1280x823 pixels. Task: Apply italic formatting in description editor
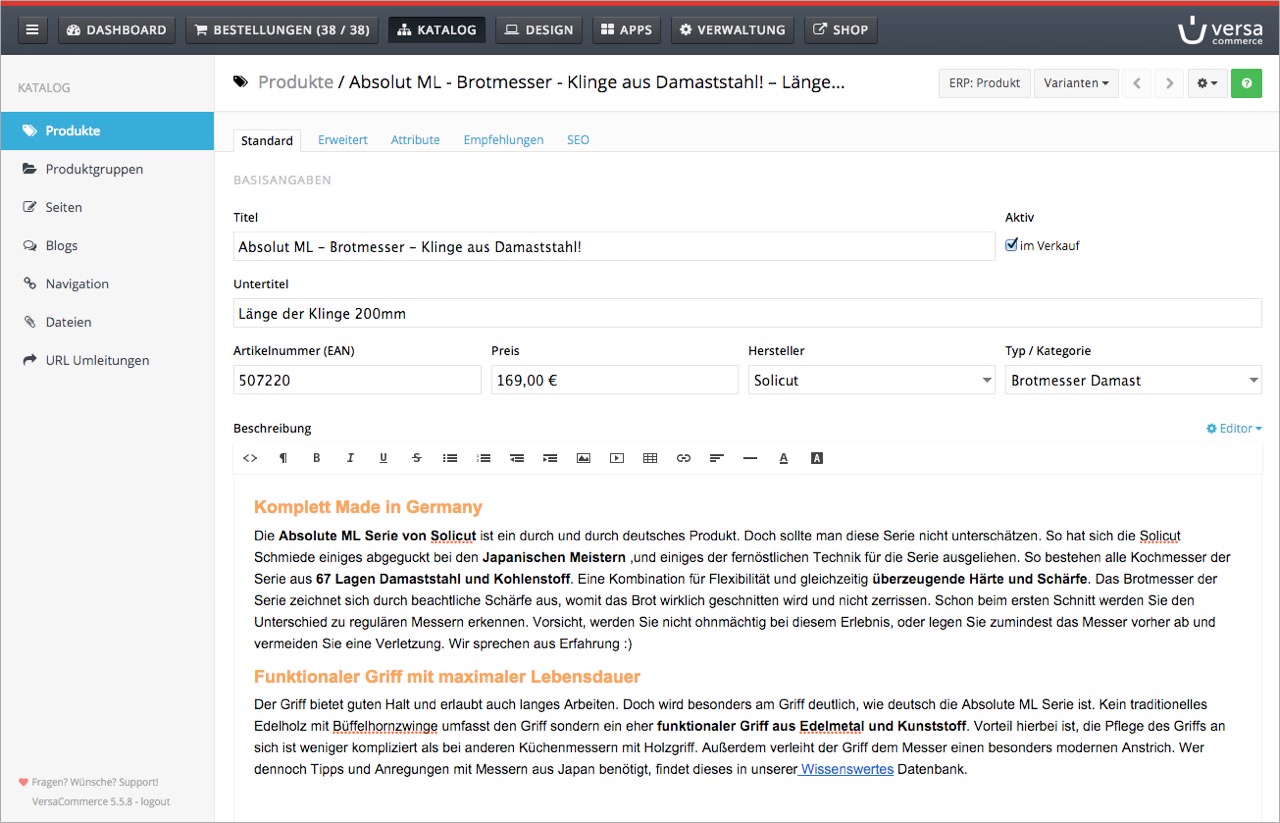pyautogui.click(x=350, y=458)
